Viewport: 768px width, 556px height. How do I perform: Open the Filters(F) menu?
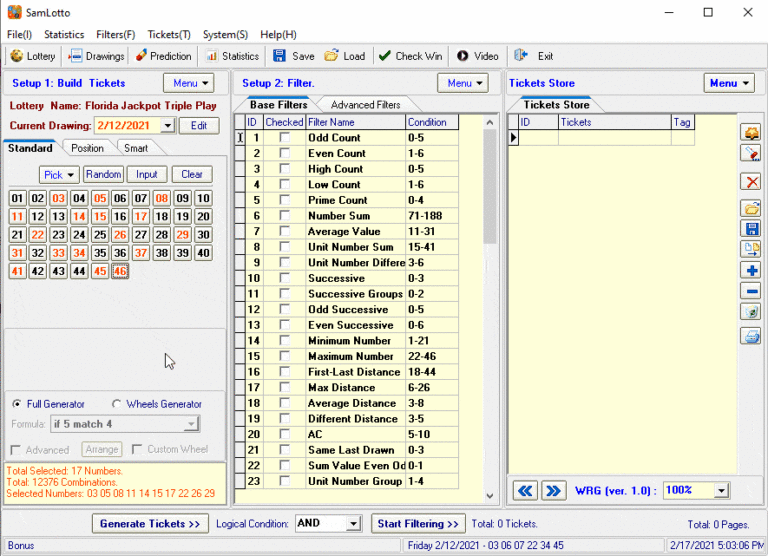115,34
